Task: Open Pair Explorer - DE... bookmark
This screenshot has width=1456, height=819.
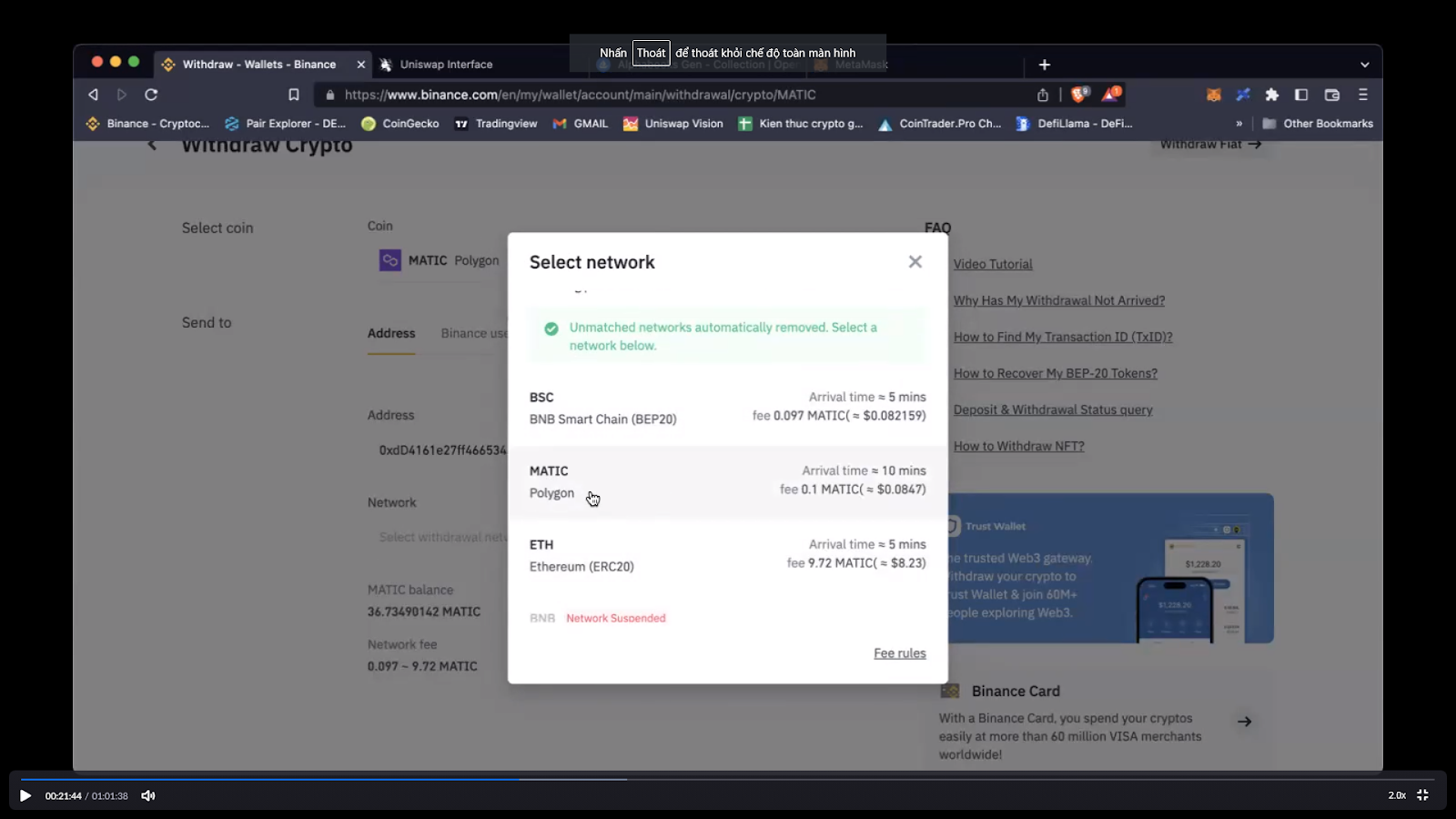Action: (x=285, y=124)
